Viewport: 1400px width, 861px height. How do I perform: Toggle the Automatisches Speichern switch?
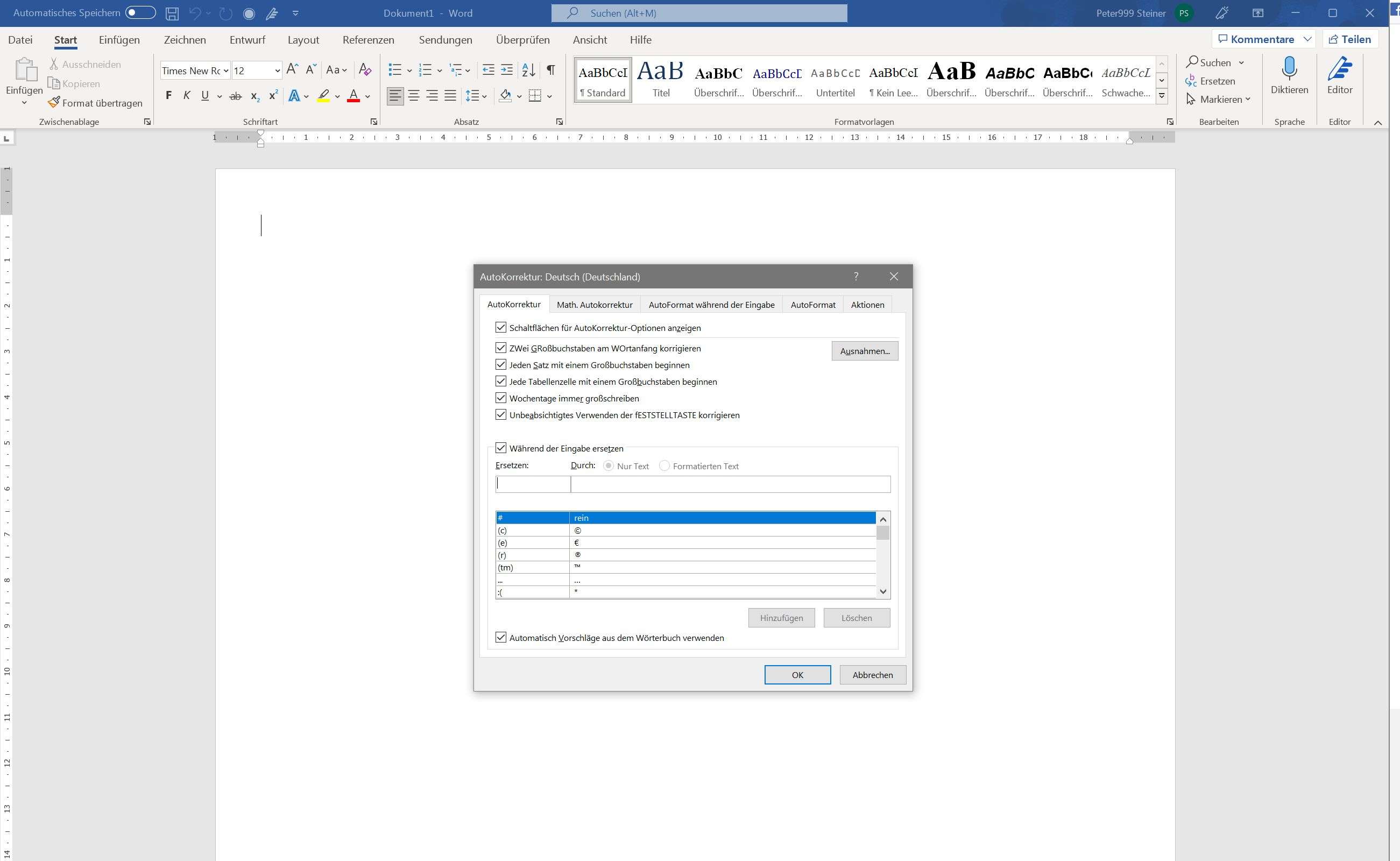140,12
